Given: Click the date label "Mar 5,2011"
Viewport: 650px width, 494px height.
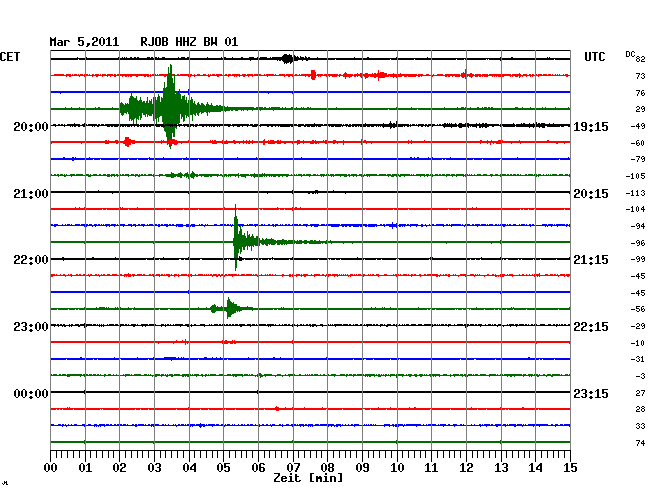Looking at the screenshot, I should pyautogui.click(x=84, y=42).
